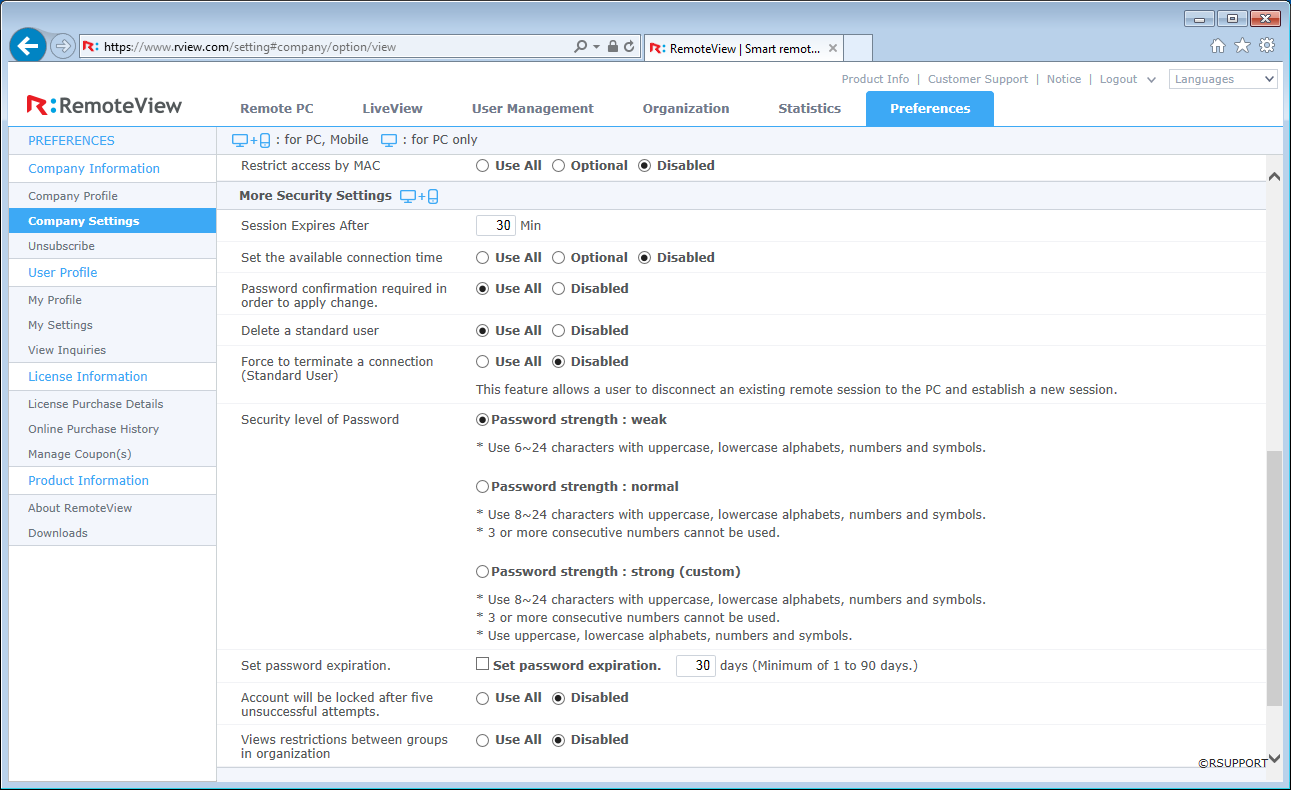
Task: Open the favorites star icon
Action: [1242, 45]
